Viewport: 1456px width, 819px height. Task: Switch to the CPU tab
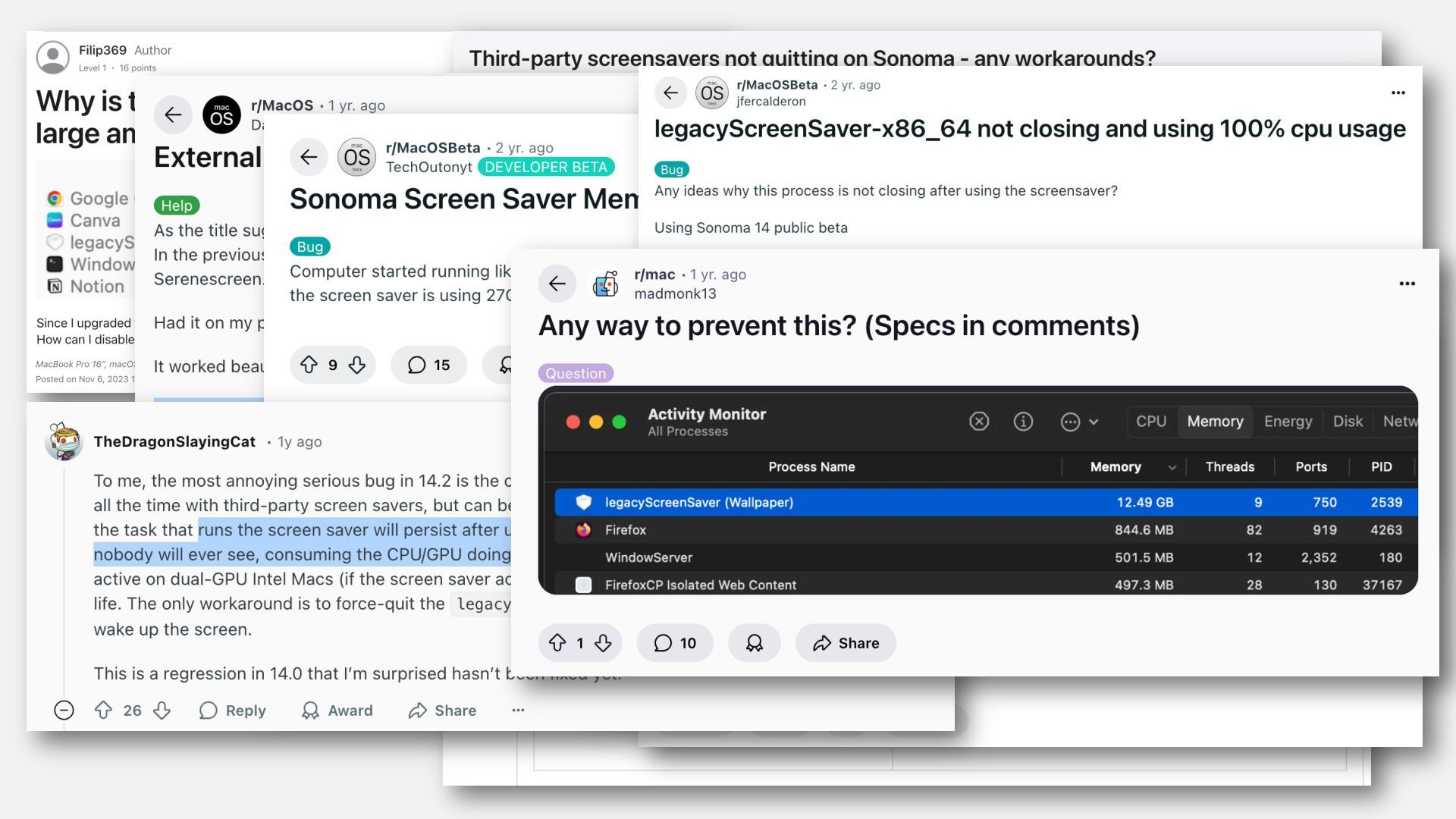tap(1150, 422)
